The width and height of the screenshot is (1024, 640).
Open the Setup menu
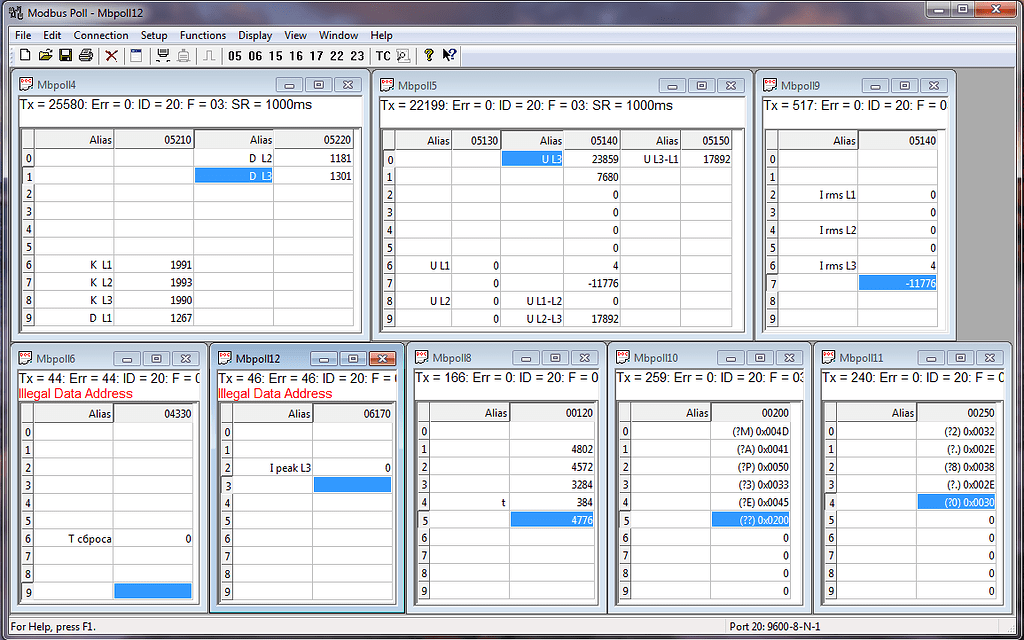(x=154, y=35)
